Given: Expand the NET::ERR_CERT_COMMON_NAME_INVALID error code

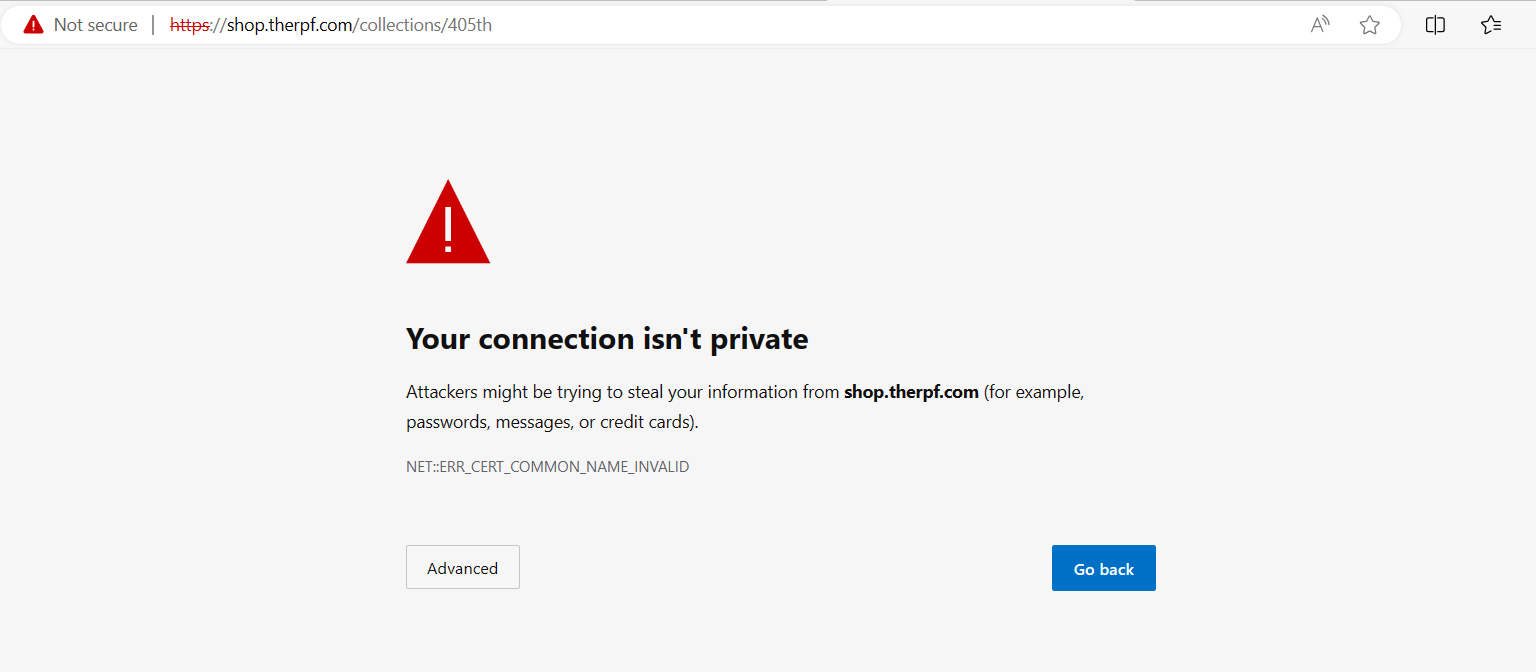Looking at the screenshot, I should [547, 467].
